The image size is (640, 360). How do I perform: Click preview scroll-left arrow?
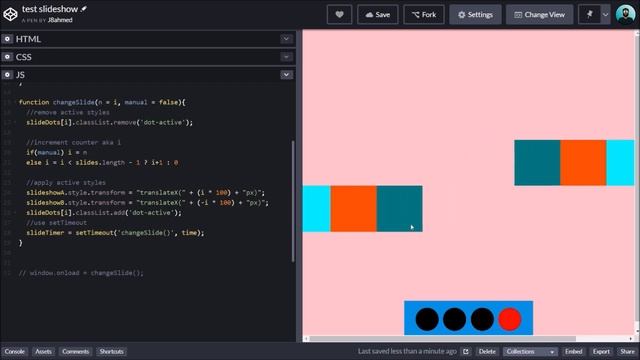coord(306,338)
